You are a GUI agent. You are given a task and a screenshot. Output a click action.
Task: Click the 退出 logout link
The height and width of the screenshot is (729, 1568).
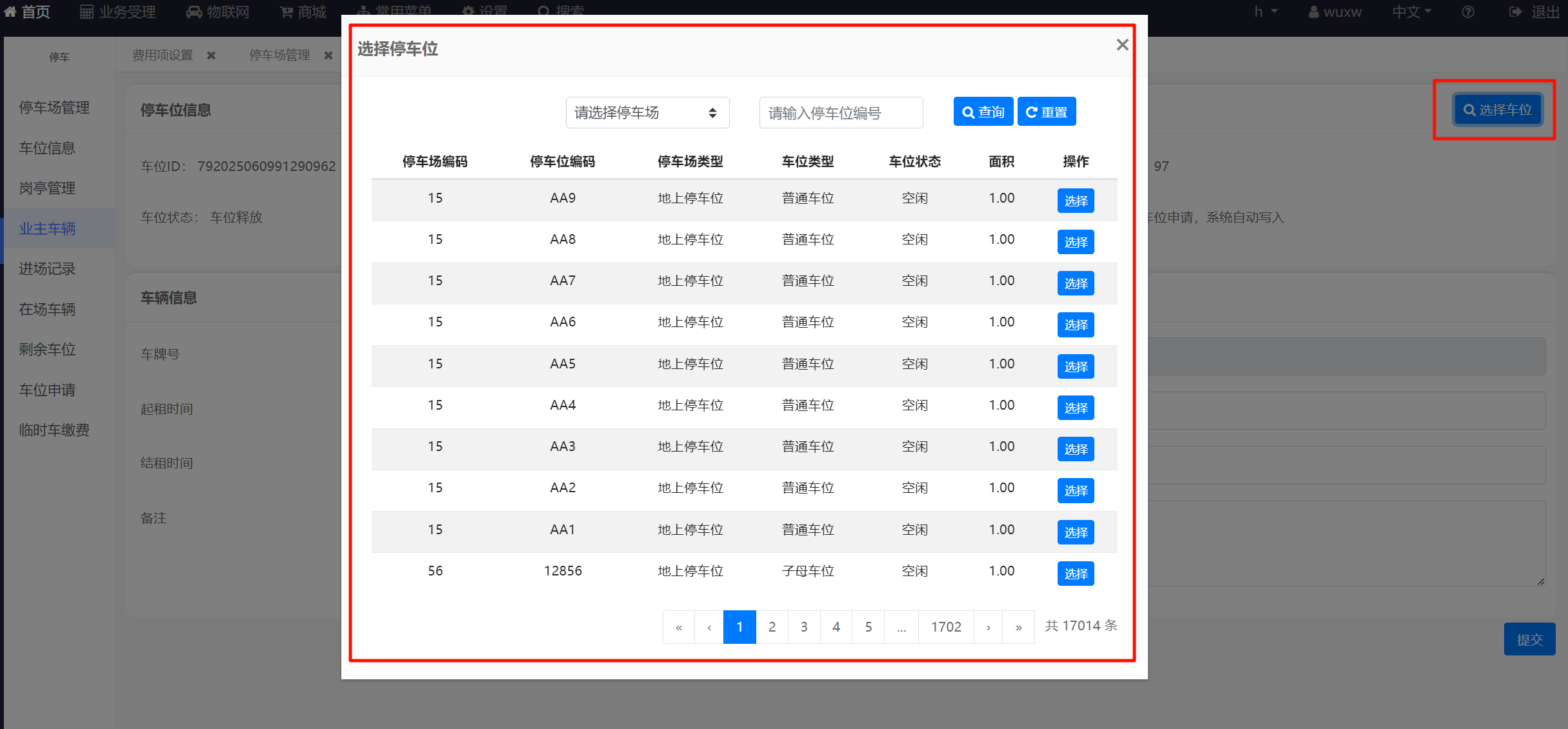tap(1534, 12)
